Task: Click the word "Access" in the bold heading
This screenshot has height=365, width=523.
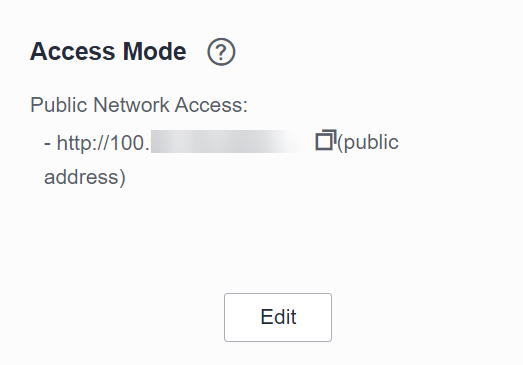Action: [x=72, y=51]
